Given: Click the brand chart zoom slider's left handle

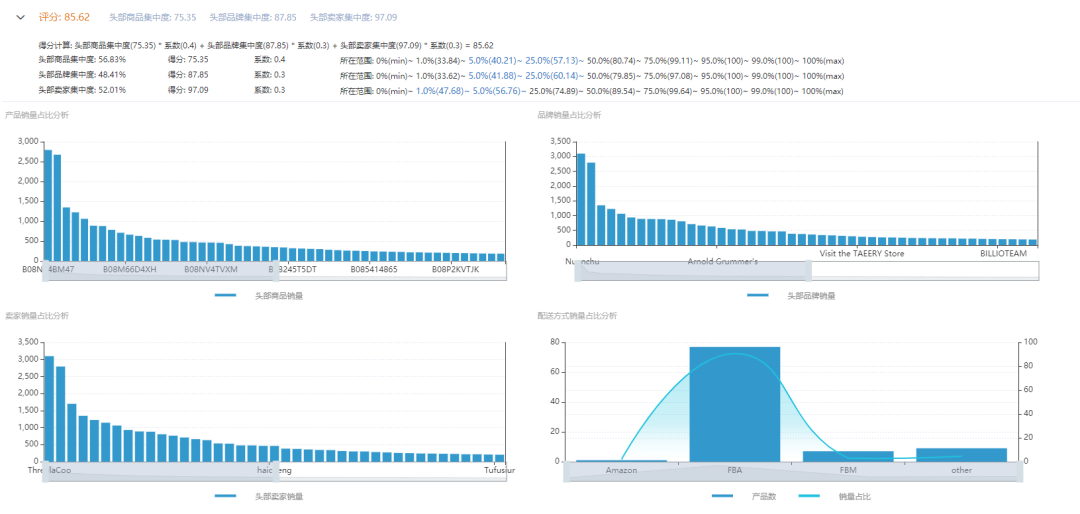Looking at the screenshot, I should pyautogui.click(x=578, y=271).
